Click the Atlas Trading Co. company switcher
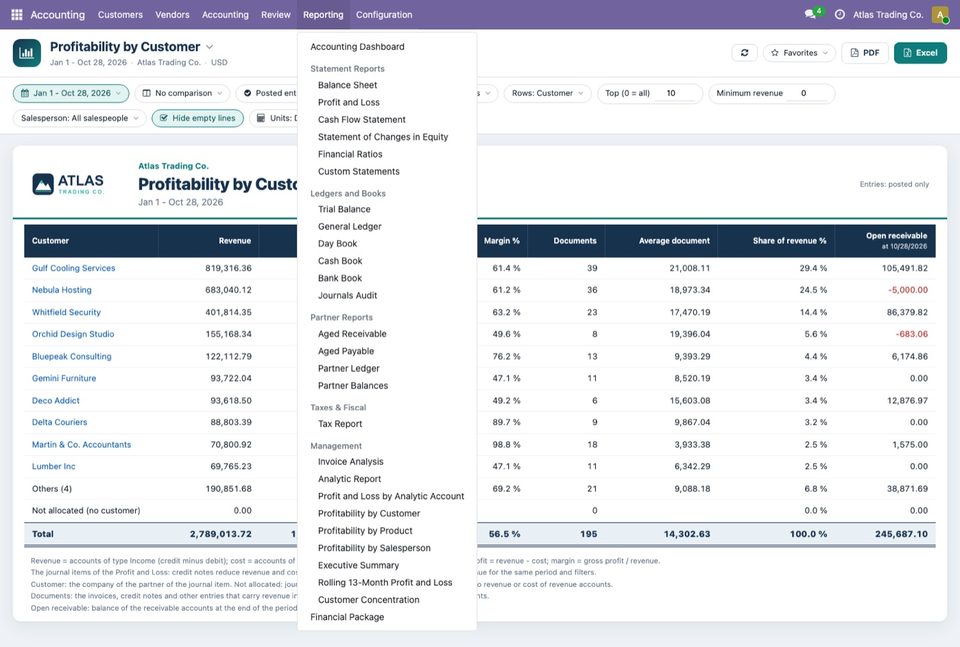This screenshot has height=647, width=960. point(888,15)
